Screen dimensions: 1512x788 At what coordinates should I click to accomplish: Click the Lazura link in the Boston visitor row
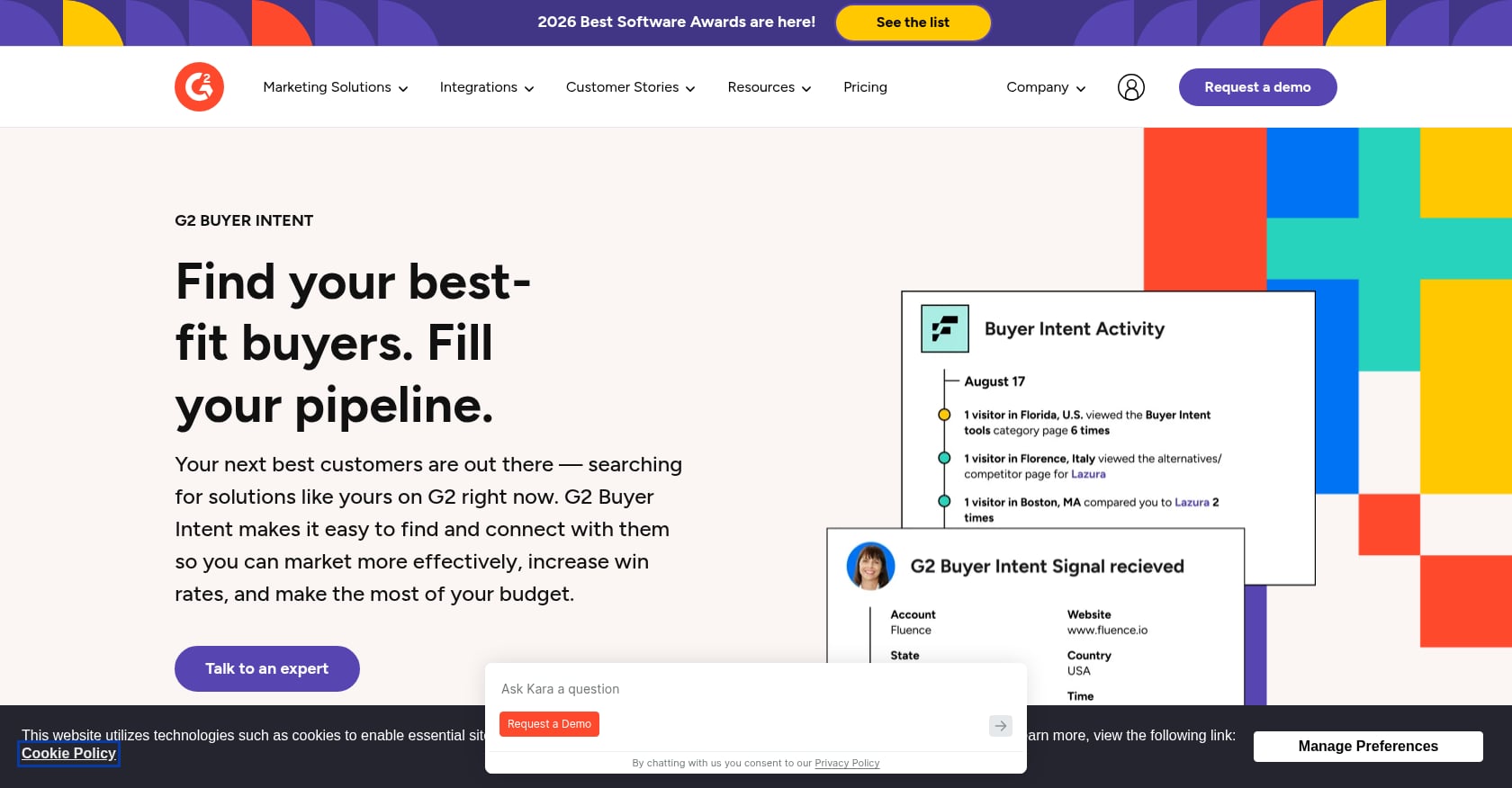coord(1192,502)
